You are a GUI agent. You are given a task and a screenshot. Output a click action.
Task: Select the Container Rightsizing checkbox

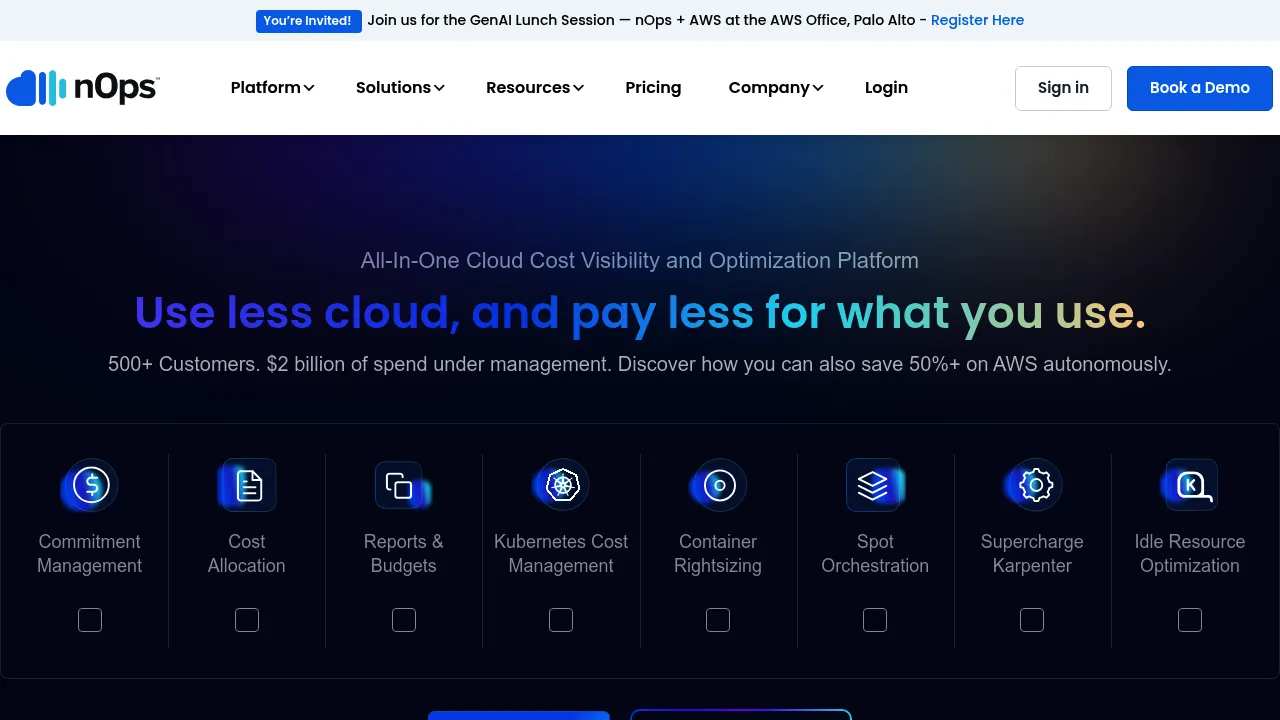click(718, 620)
